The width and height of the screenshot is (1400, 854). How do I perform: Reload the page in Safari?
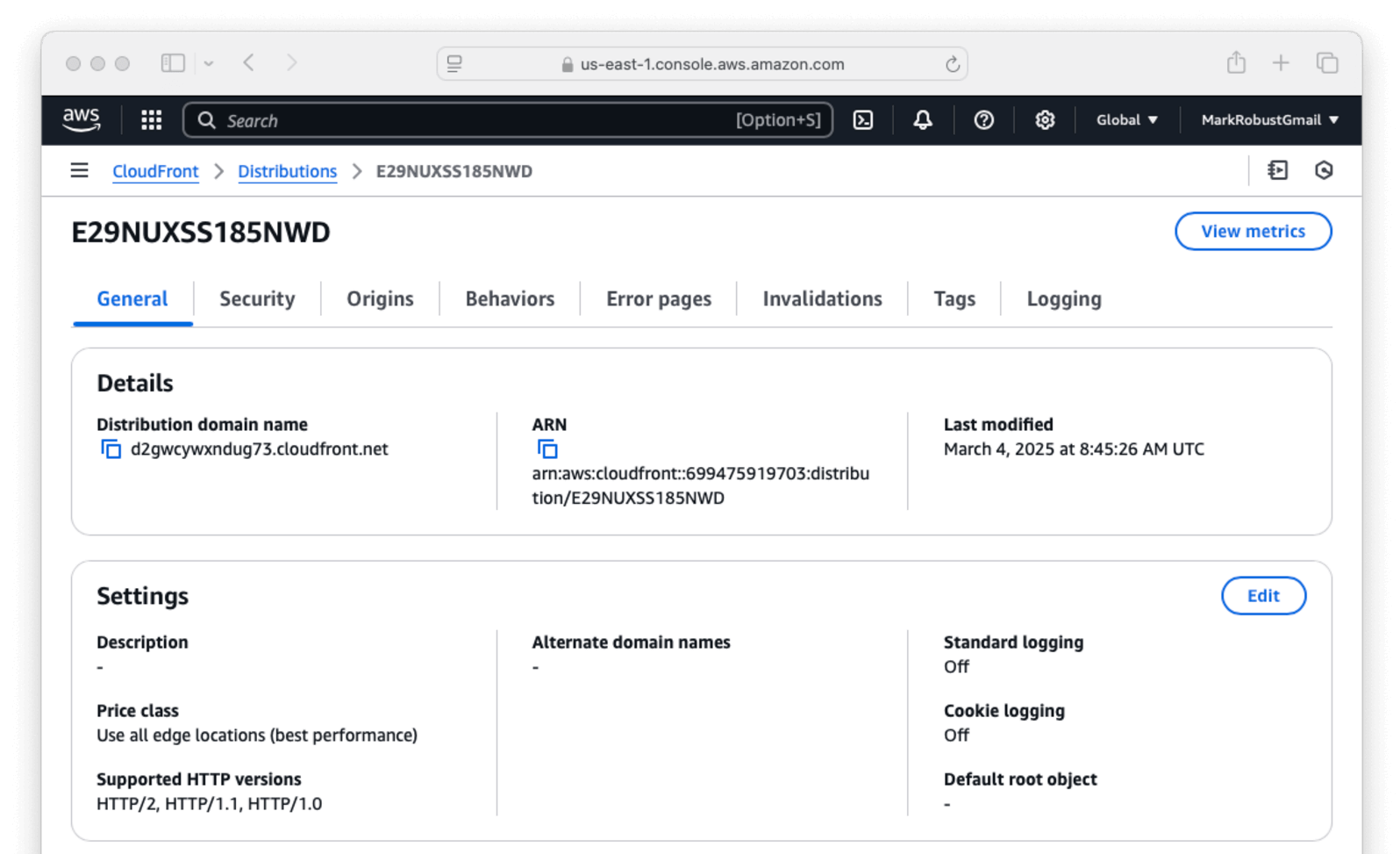953,64
